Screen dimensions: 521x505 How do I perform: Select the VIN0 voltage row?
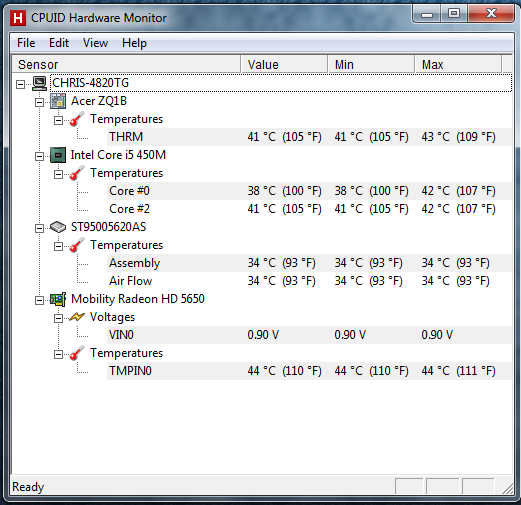pos(309,335)
